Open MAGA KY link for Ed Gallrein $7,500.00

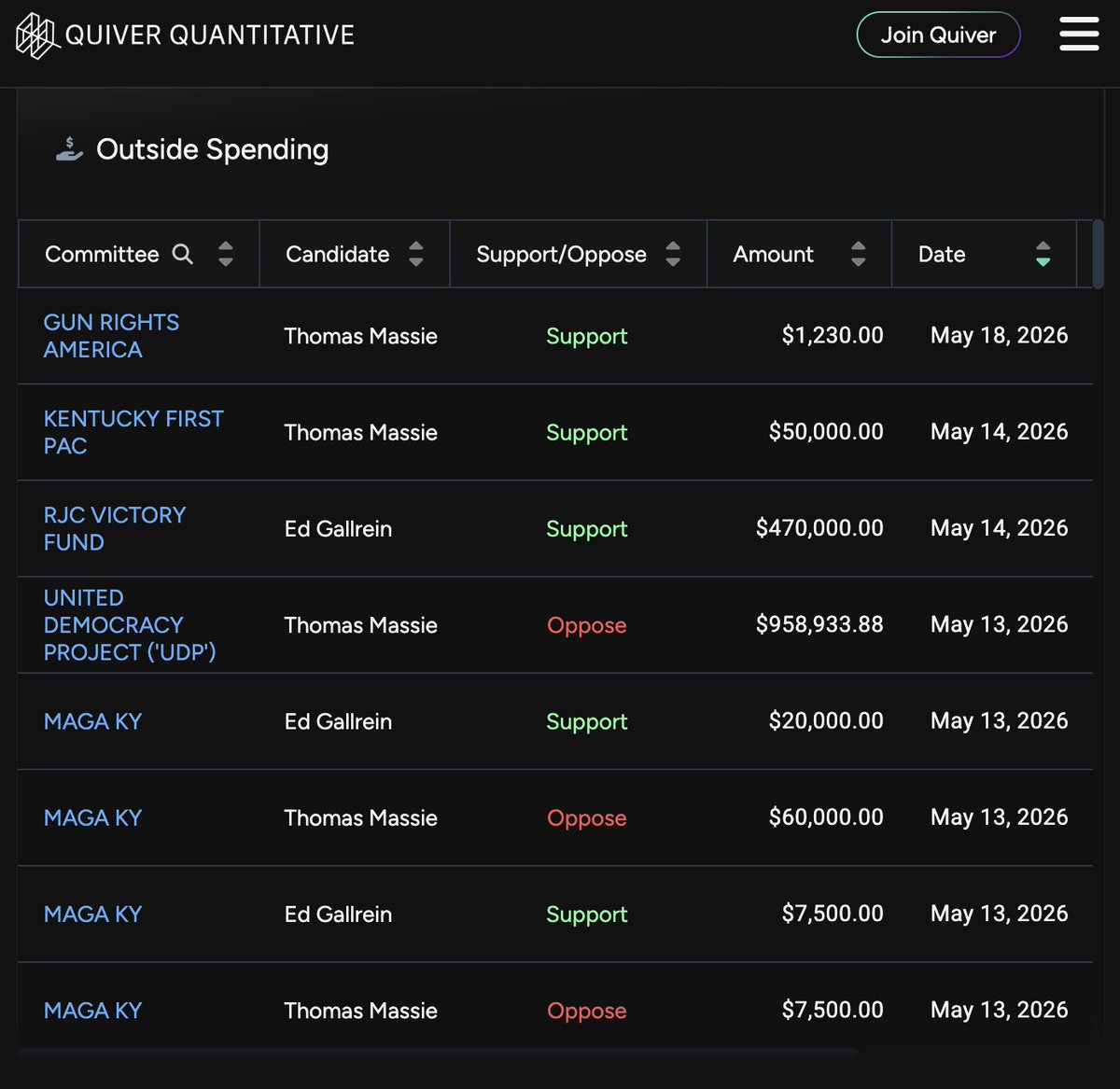(x=92, y=914)
